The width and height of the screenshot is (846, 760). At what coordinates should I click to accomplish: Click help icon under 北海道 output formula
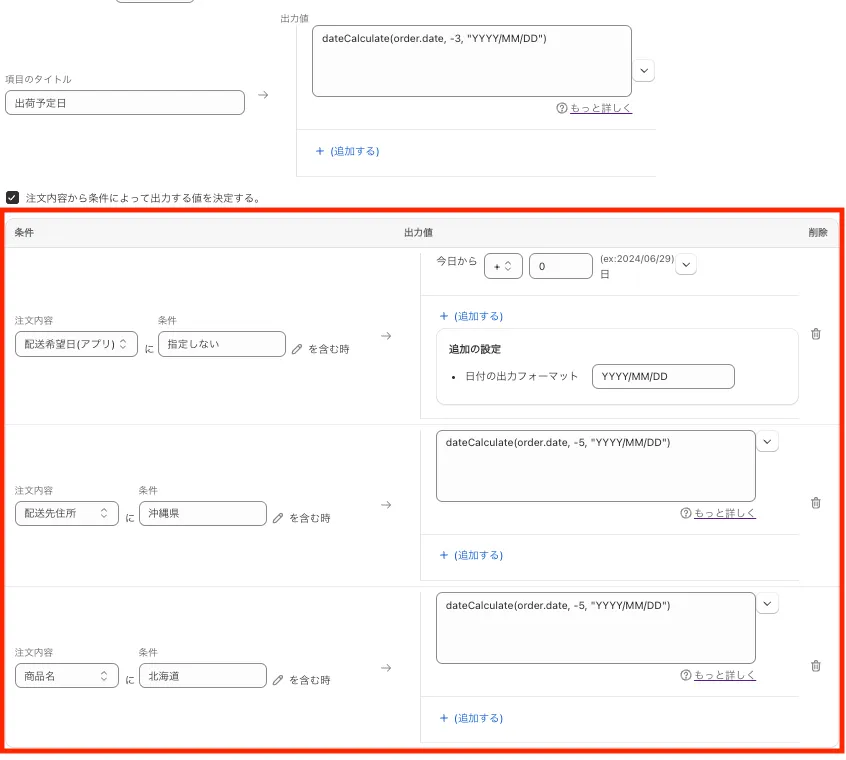[685, 675]
